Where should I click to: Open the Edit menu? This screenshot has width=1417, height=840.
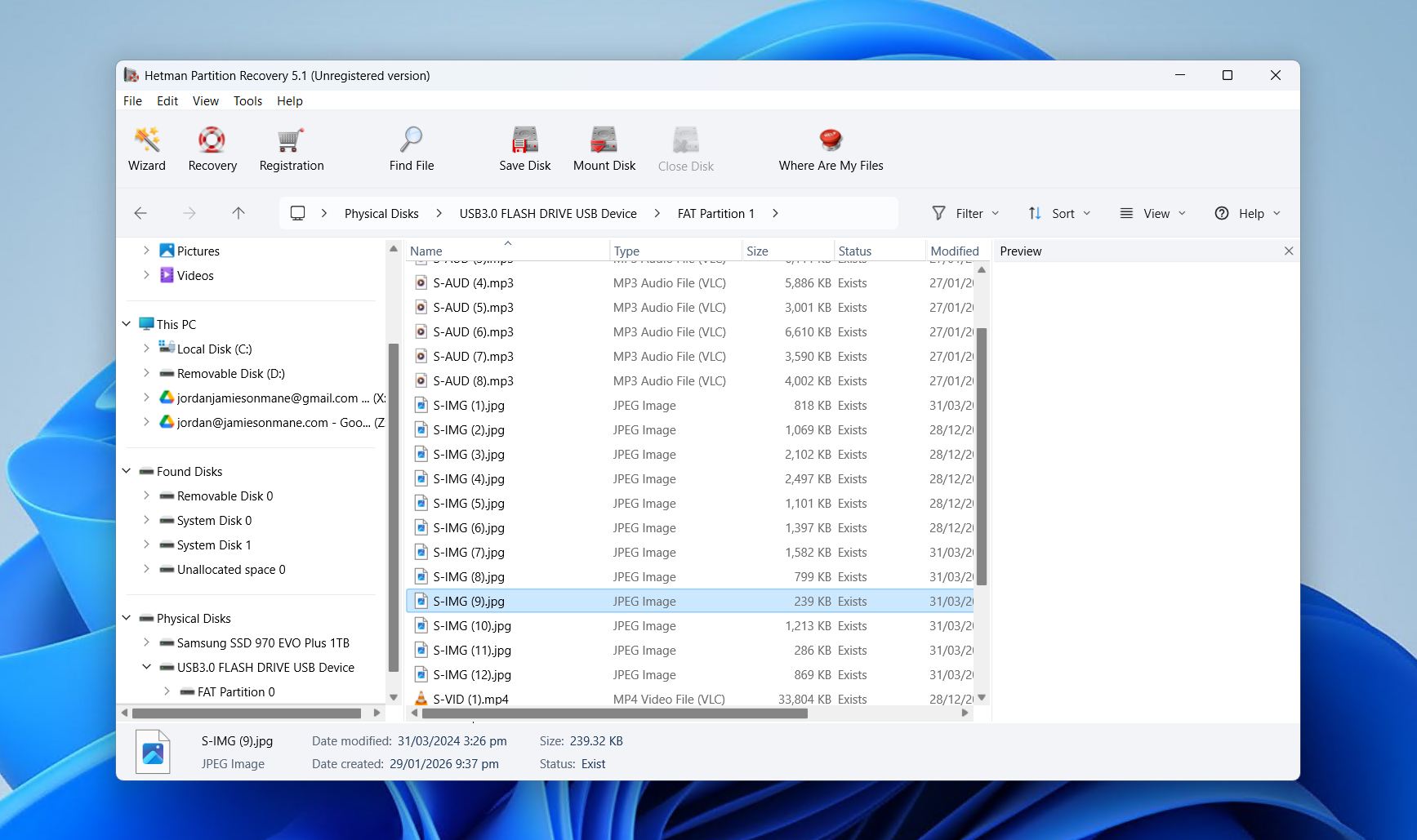[x=167, y=100]
